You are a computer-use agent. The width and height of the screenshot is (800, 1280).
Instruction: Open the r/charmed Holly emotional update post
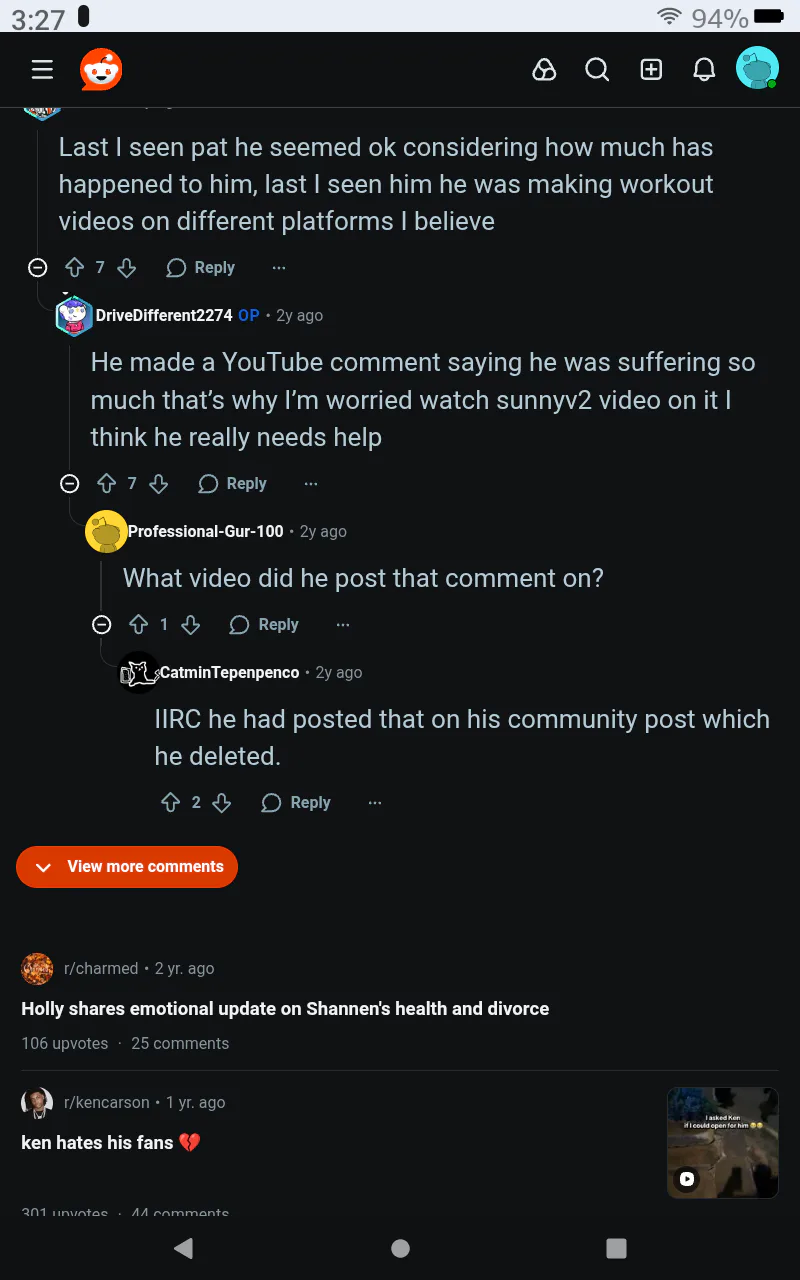tap(285, 1009)
